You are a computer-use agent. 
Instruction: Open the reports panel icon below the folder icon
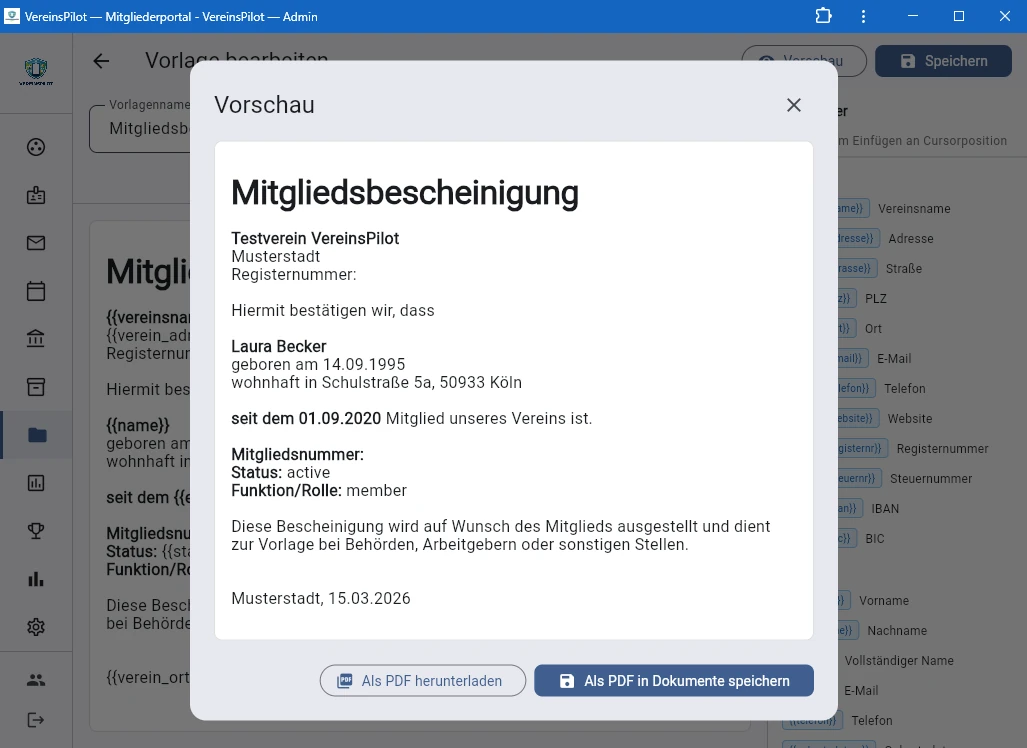pyautogui.click(x=36, y=483)
